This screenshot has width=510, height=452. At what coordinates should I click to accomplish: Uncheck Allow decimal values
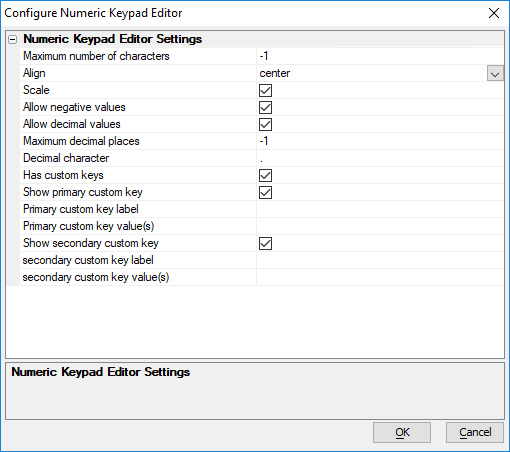265,124
